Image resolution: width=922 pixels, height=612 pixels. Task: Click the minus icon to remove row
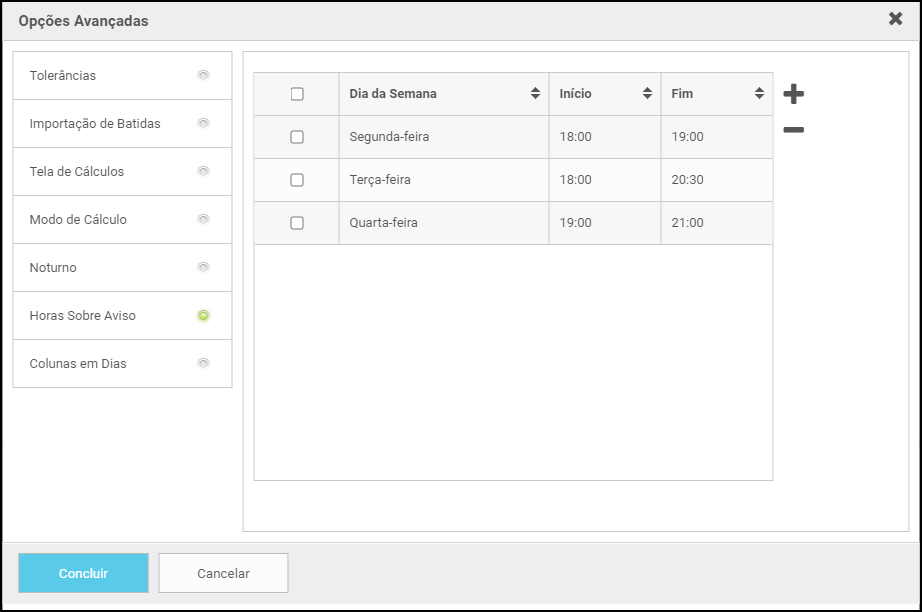click(793, 130)
